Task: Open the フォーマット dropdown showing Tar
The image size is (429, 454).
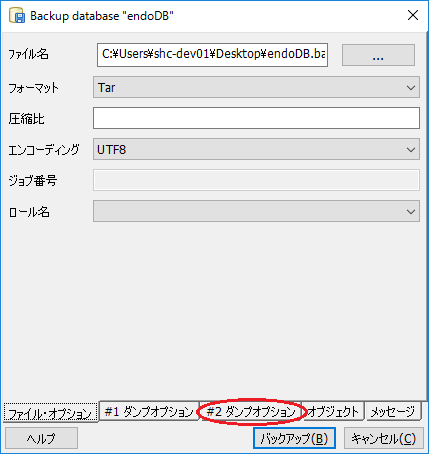Action: point(256,87)
